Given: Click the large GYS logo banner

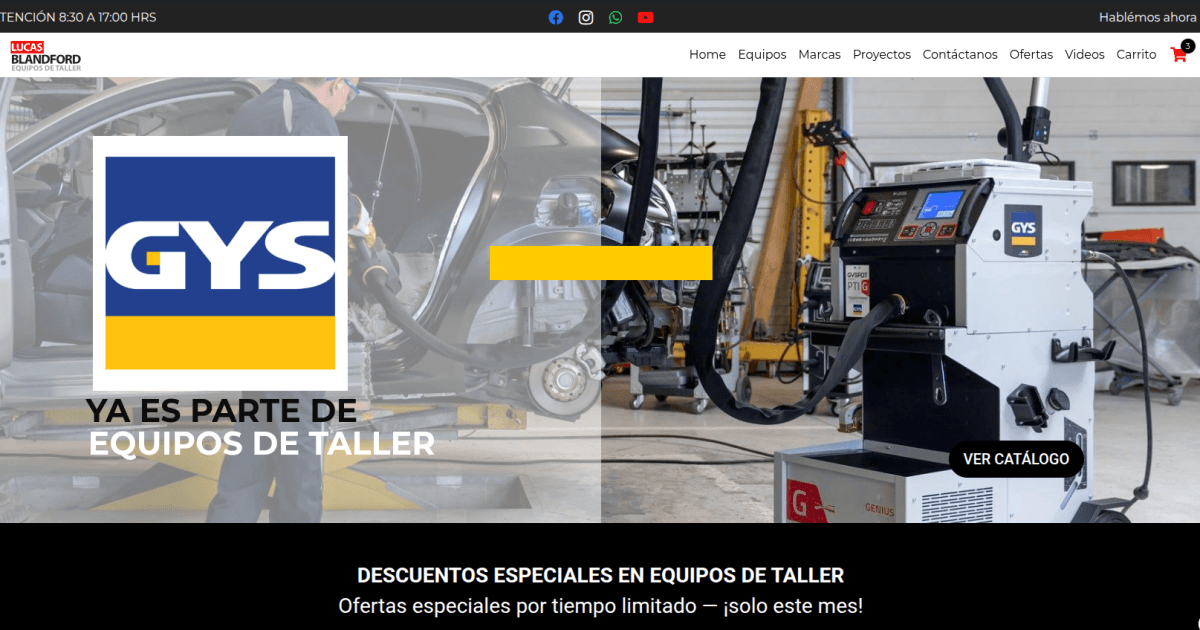Looking at the screenshot, I should point(220,263).
